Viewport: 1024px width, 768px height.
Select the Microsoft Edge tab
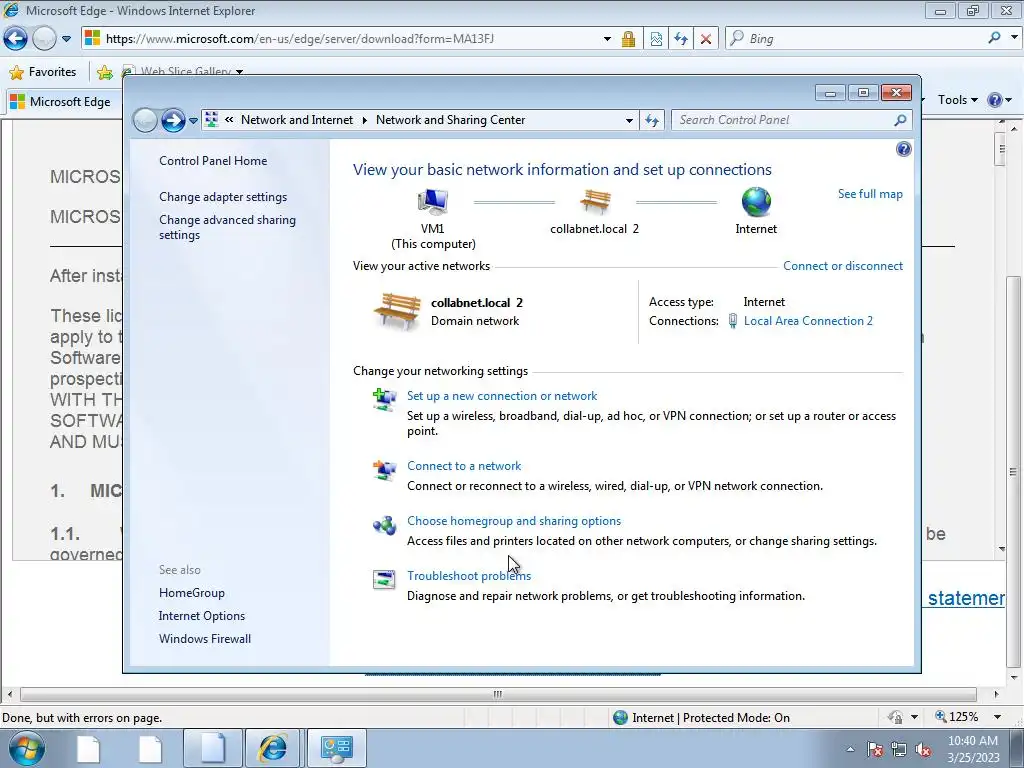(62, 102)
